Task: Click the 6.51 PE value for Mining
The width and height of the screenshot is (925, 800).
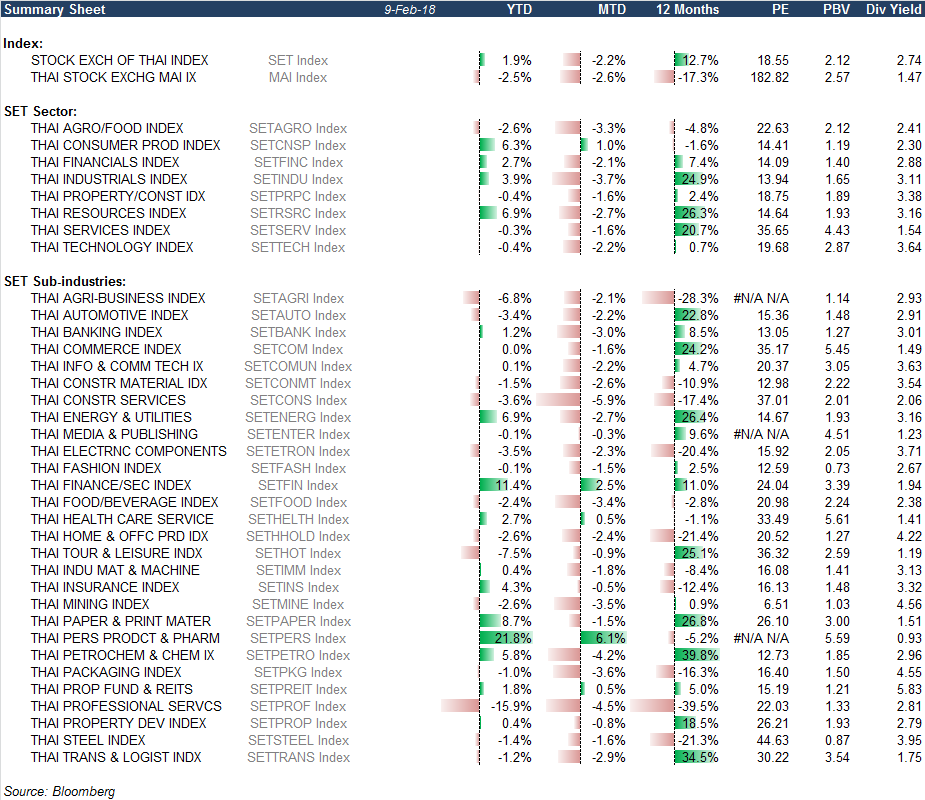Action: pos(776,605)
